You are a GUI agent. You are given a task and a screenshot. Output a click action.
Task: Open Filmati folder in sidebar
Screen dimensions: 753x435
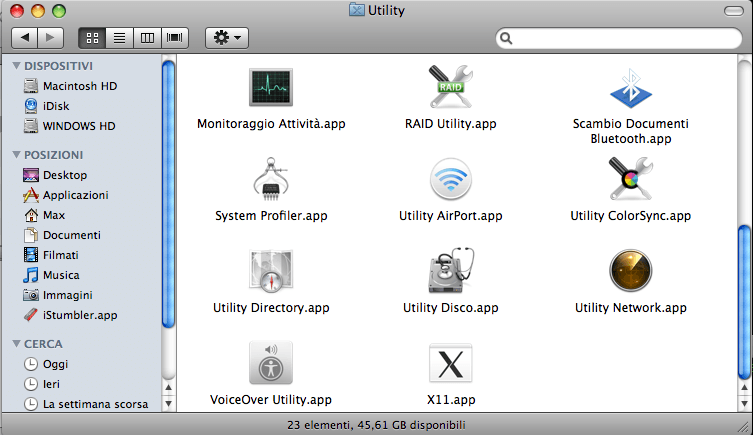[x=51, y=255]
